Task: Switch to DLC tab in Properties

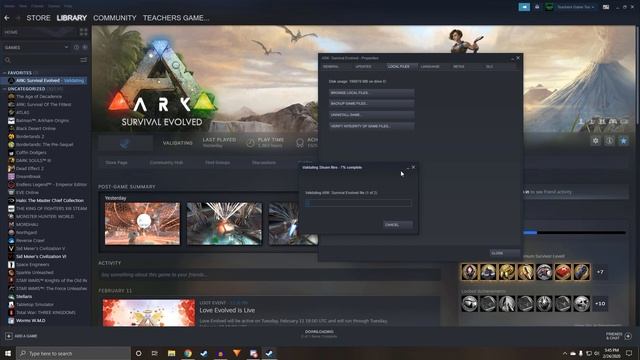Action: click(489, 67)
